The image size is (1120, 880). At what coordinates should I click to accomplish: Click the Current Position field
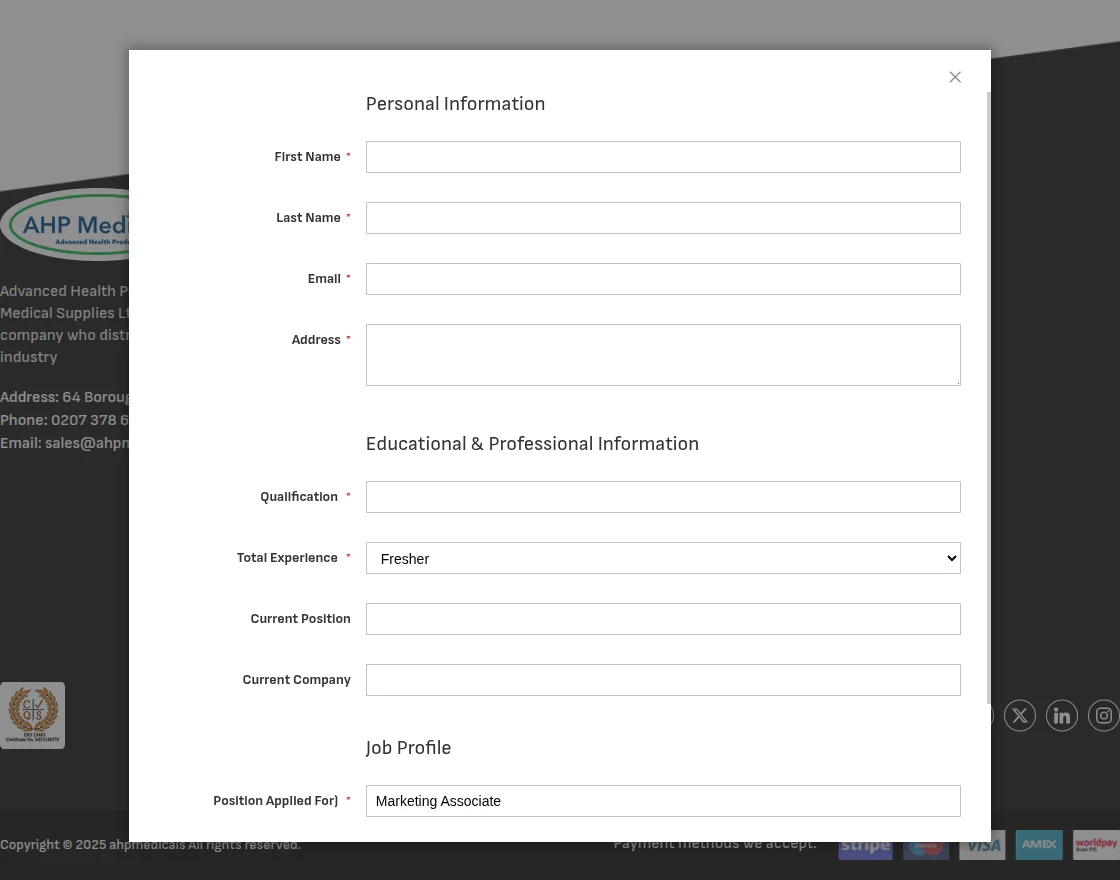tap(663, 619)
